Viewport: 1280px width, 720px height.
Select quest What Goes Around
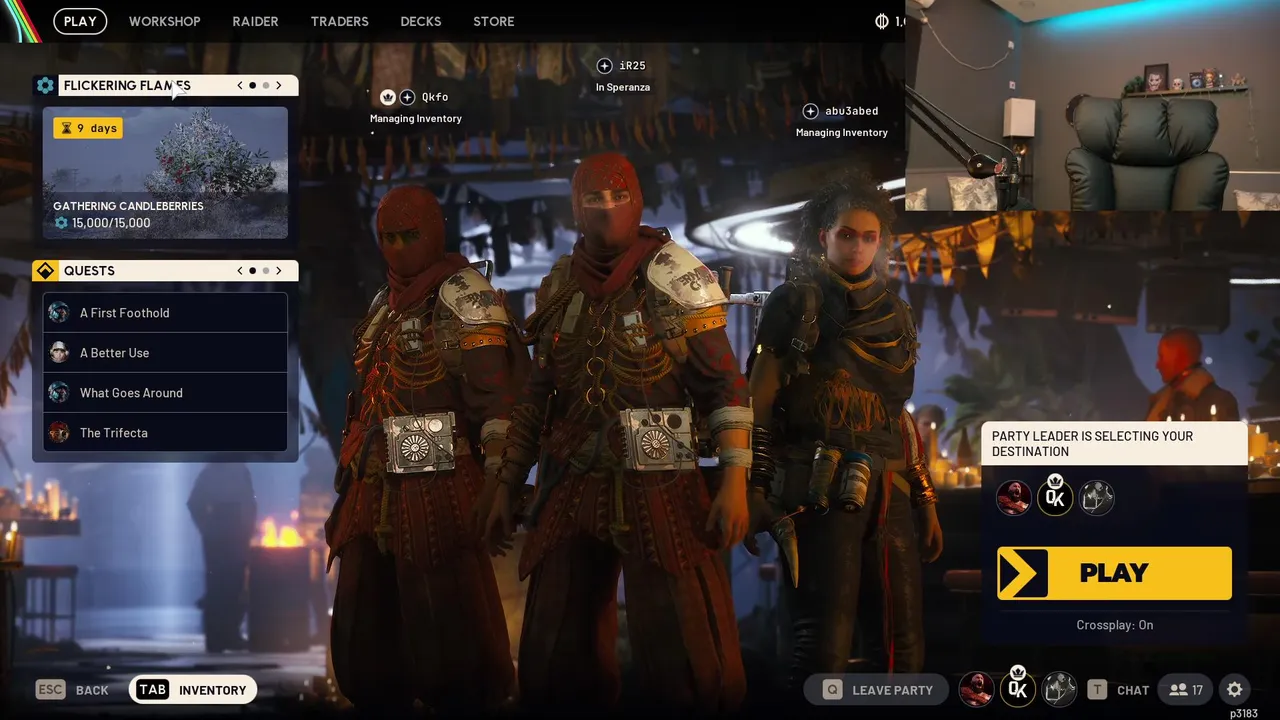165,393
